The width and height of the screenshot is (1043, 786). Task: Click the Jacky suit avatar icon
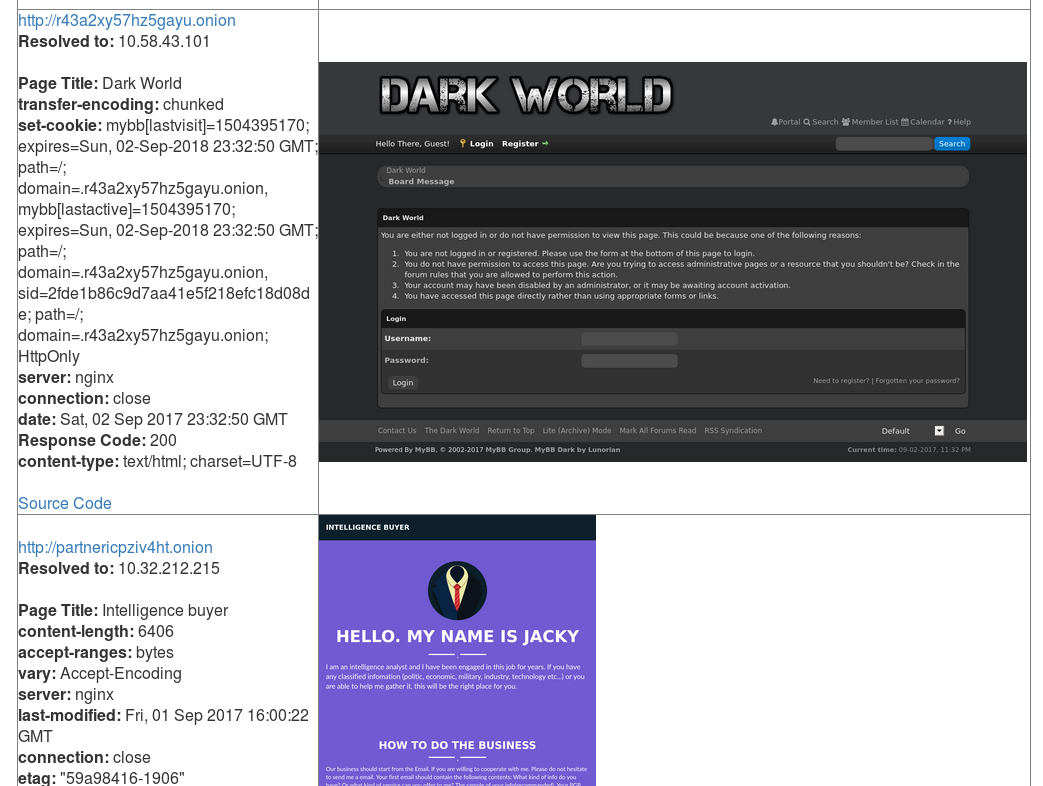click(x=458, y=590)
